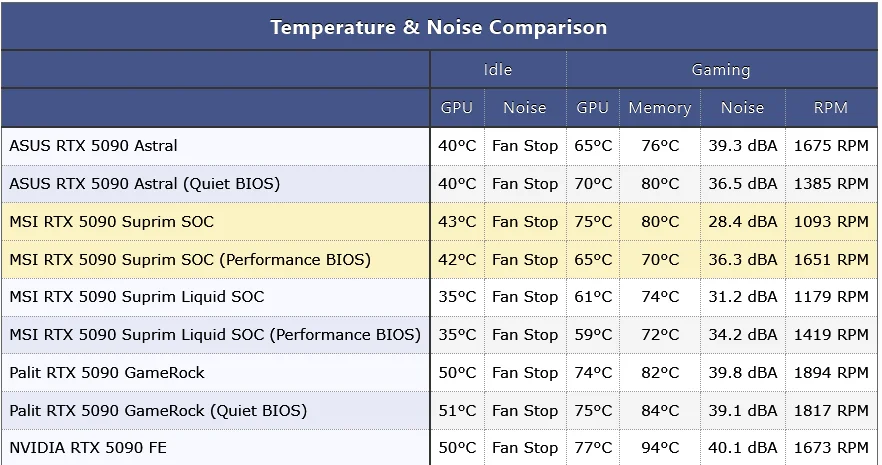Click the 1894 RPM value
Screen dimensions: 882x465
(831, 373)
